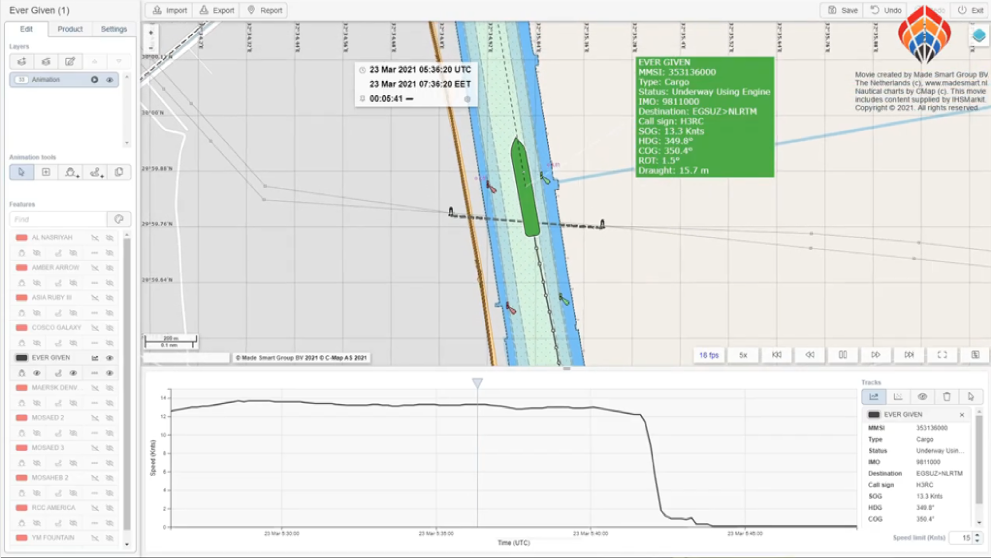Click the Undo button
Viewport: 991px width, 558px height.
886,10
